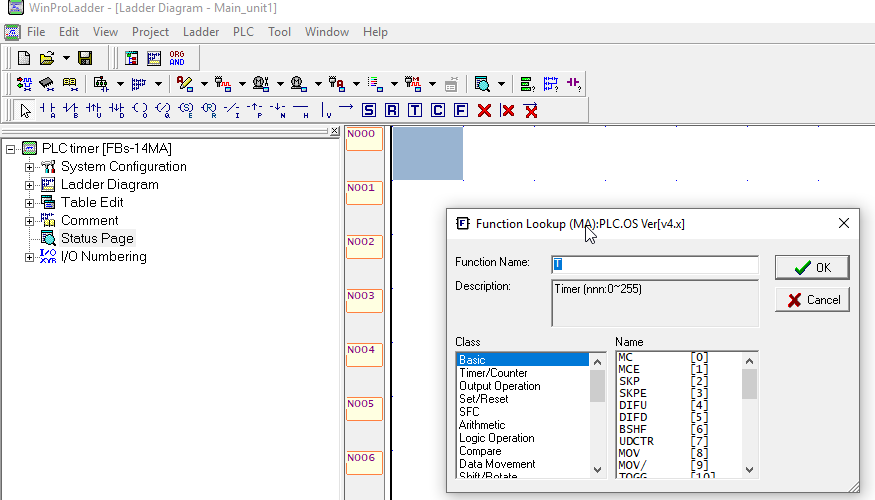The width and height of the screenshot is (875, 500).
Task: Select Data Movement class
Action: coord(497,464)
